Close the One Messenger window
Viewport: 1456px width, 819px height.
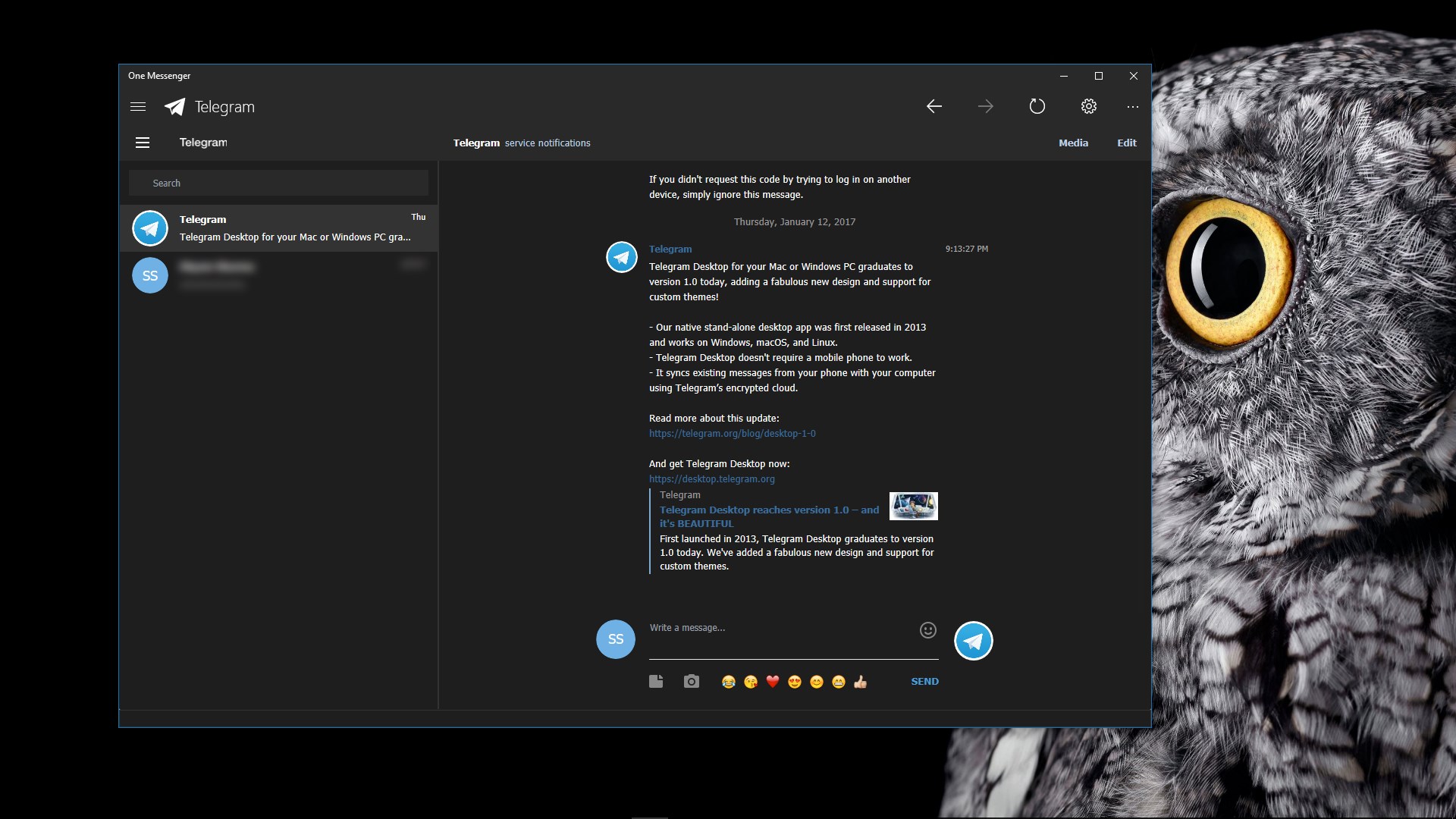coord(1134,76)
